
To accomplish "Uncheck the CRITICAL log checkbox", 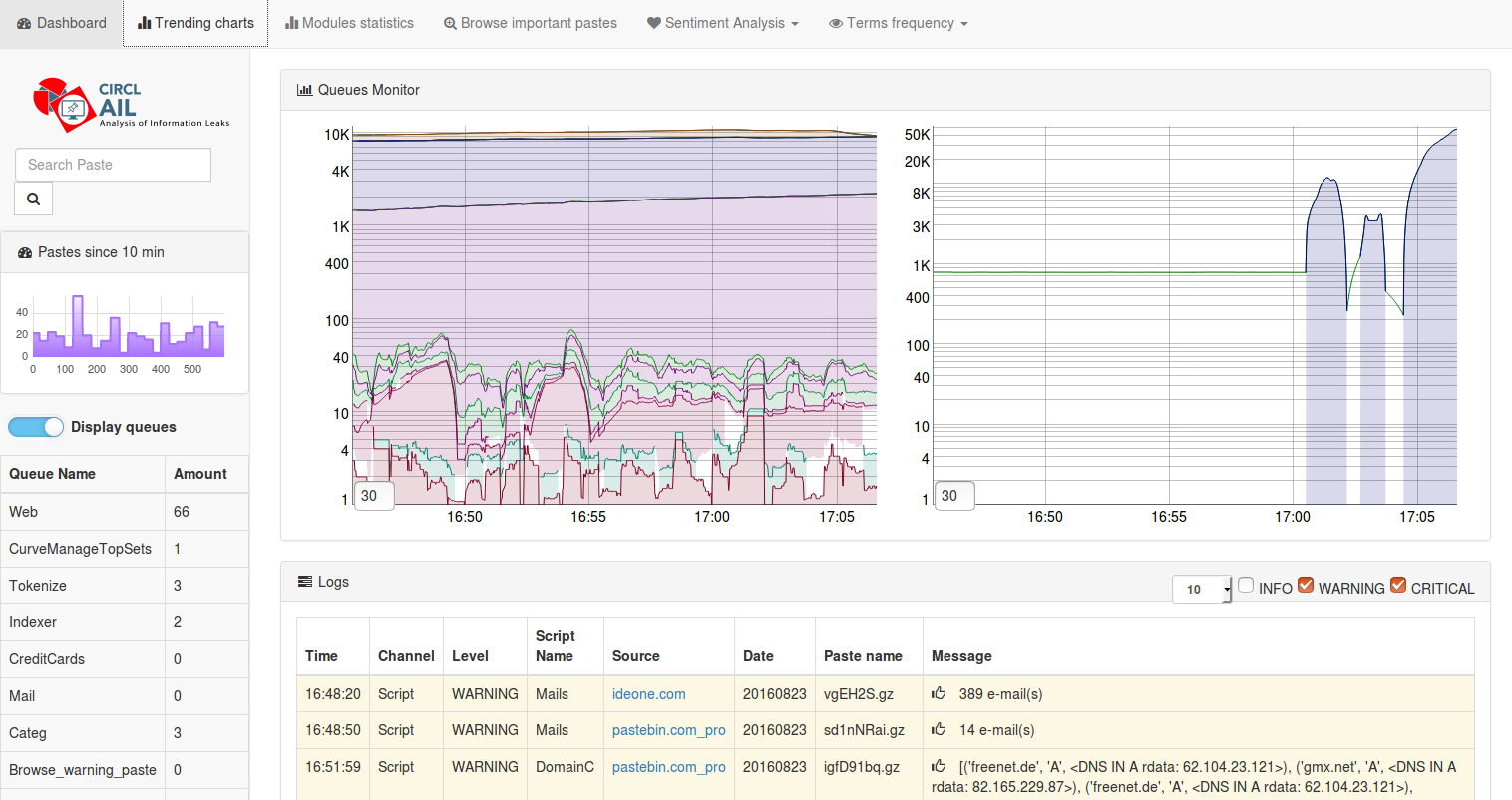I will tap(1398, 586).
